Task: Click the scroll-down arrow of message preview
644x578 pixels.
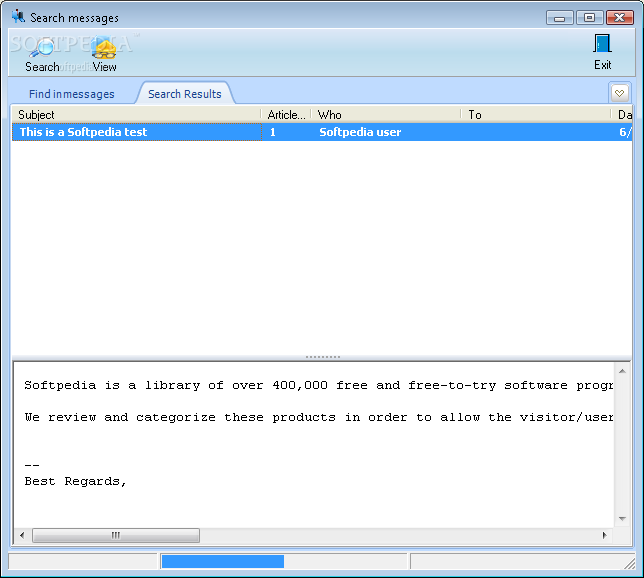Action: [622, 519]
